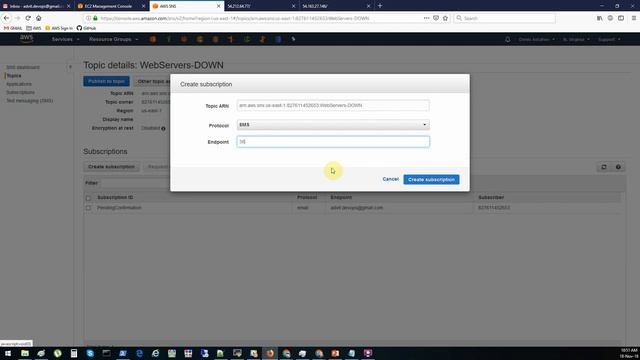
Task: Open the Firefox hamburger menu
Action: [633, 18]
